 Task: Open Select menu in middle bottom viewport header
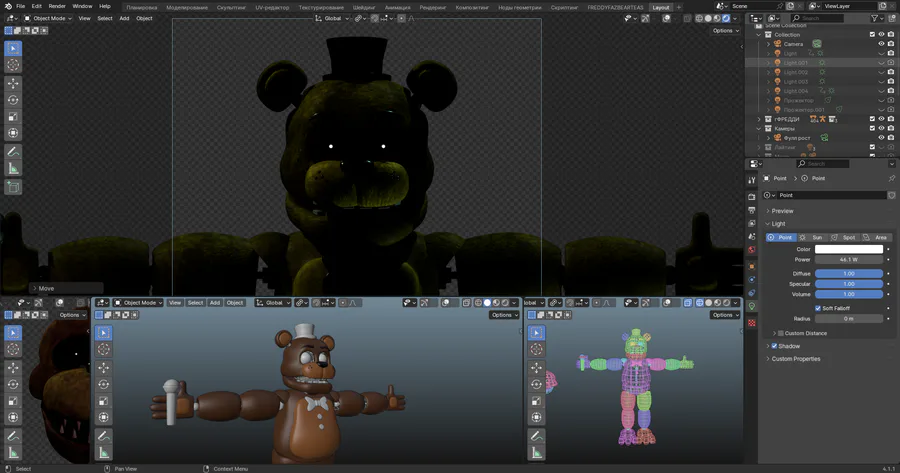(x=195, y=303)
